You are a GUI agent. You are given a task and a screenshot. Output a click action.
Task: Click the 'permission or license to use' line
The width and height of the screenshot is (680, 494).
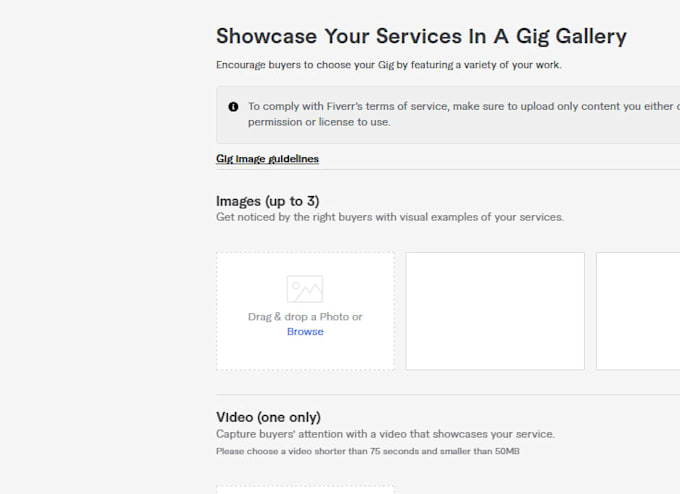point(319,122)
